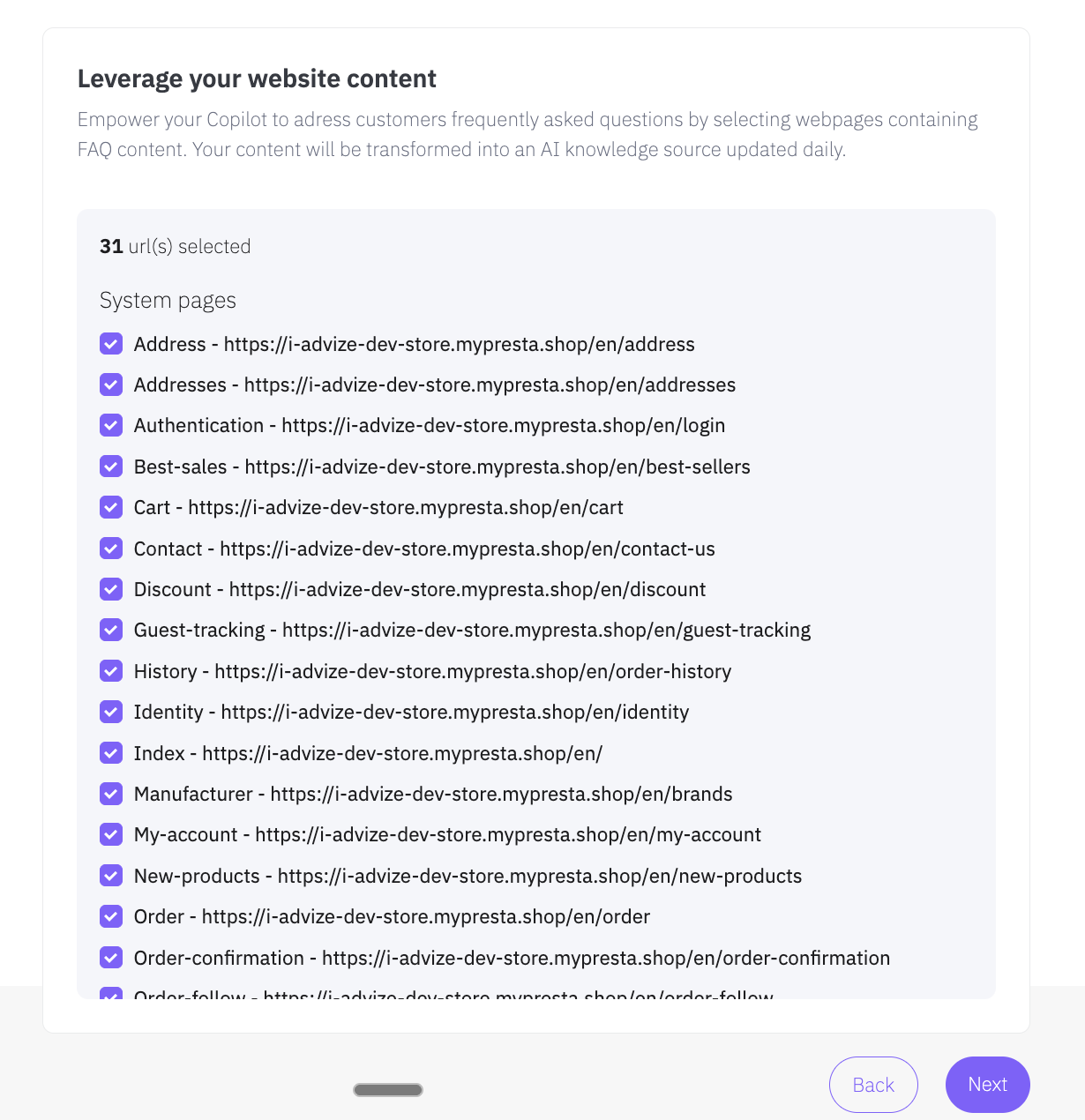The height and width of the screenshot is (1120, 1085).
Task: Toggle the Identity page checkbox
Action: pyautogui.click(x=111, y=712)
